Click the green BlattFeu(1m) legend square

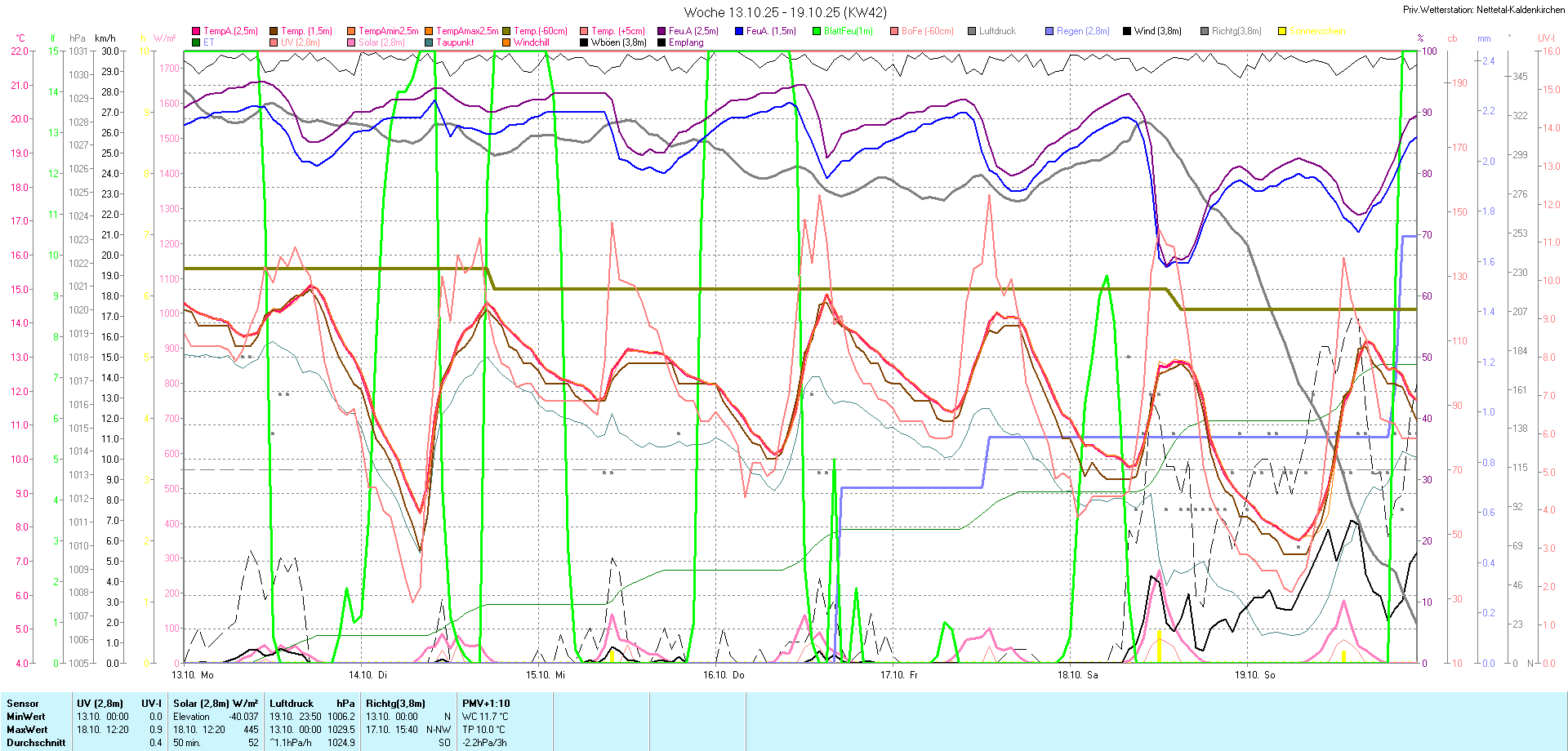pyautogui.click(x=817, y=31)
